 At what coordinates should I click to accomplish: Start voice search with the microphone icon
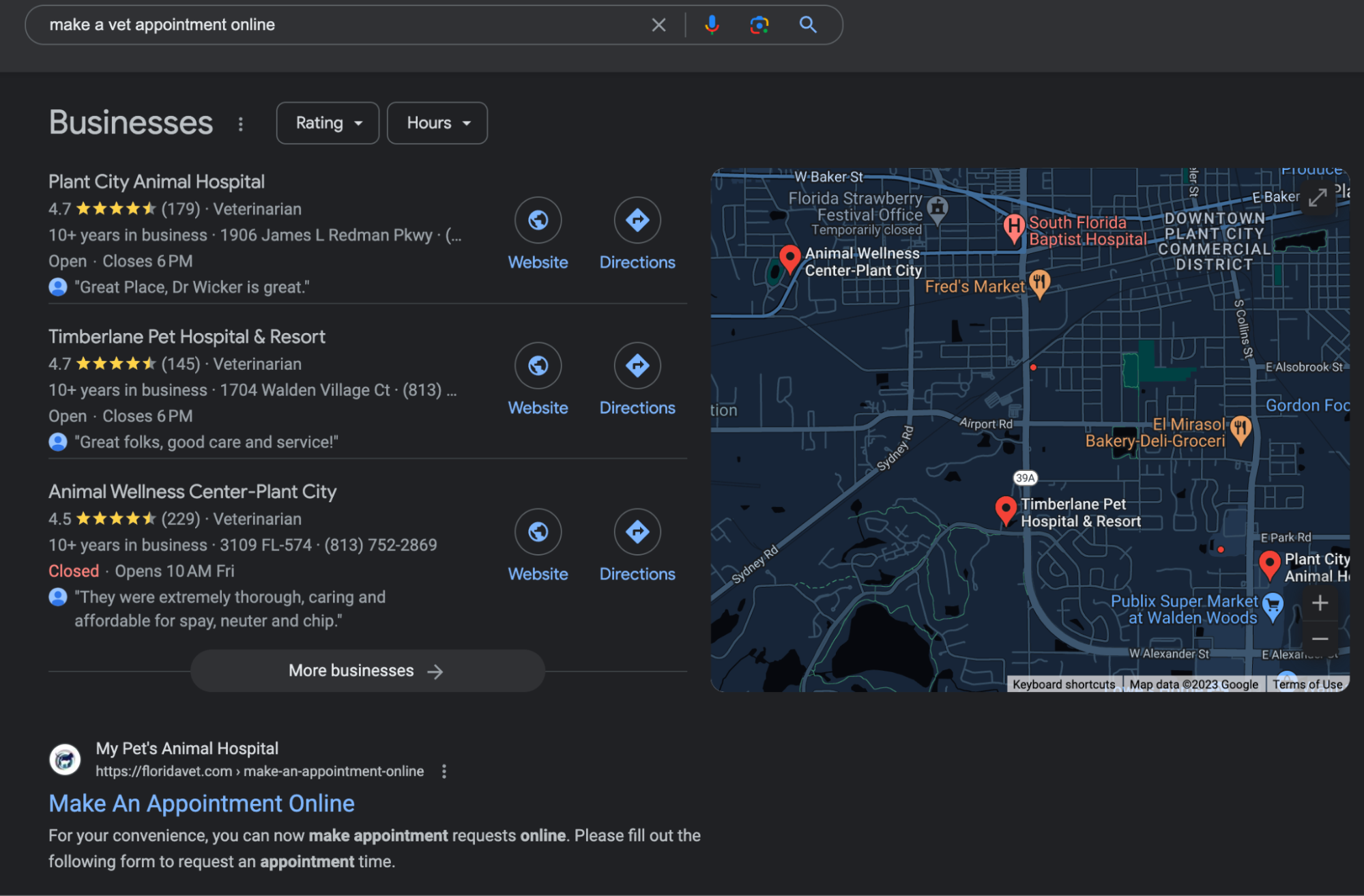coord(712,25)
